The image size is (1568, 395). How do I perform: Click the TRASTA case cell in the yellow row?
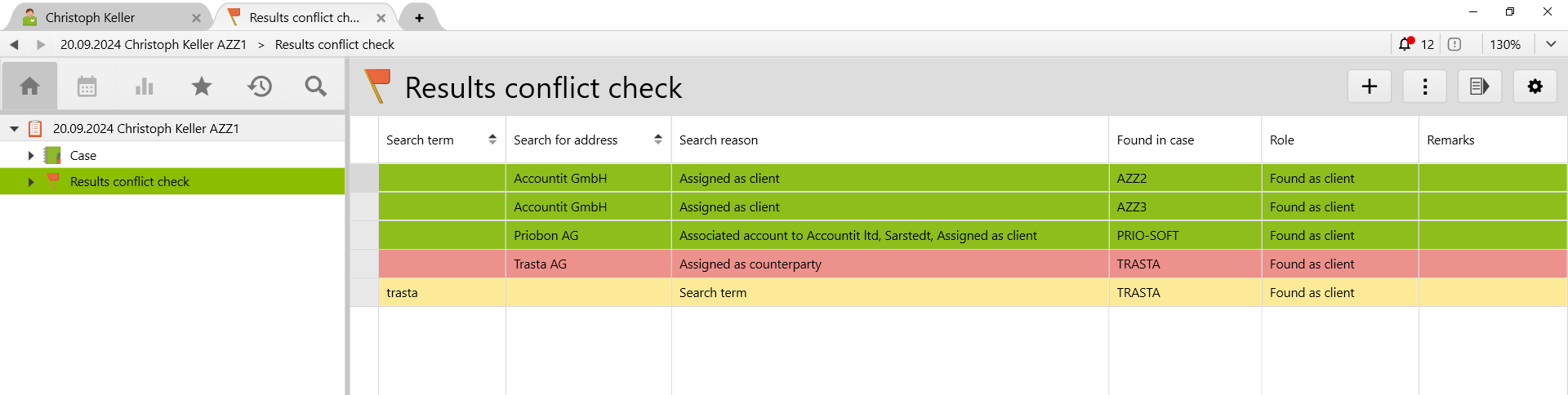pyautogui.click(x=1185, y=292)
